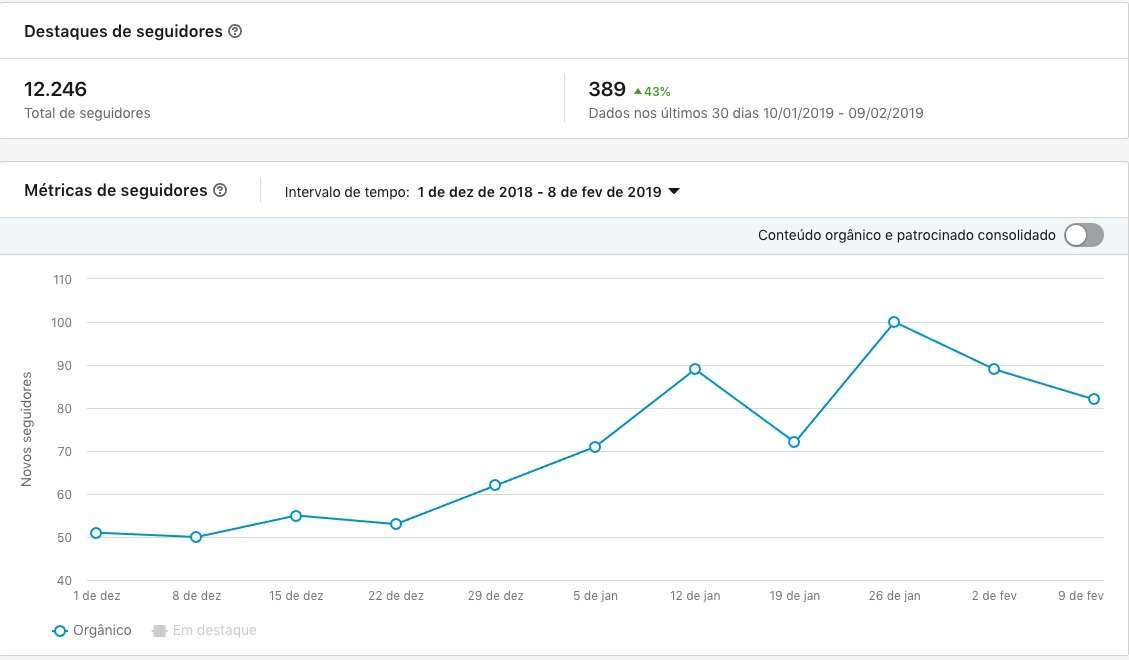Viewport: 1129px width, 660px height.
Task: Click the 12 de jan data point
Action: pos(695,369)
